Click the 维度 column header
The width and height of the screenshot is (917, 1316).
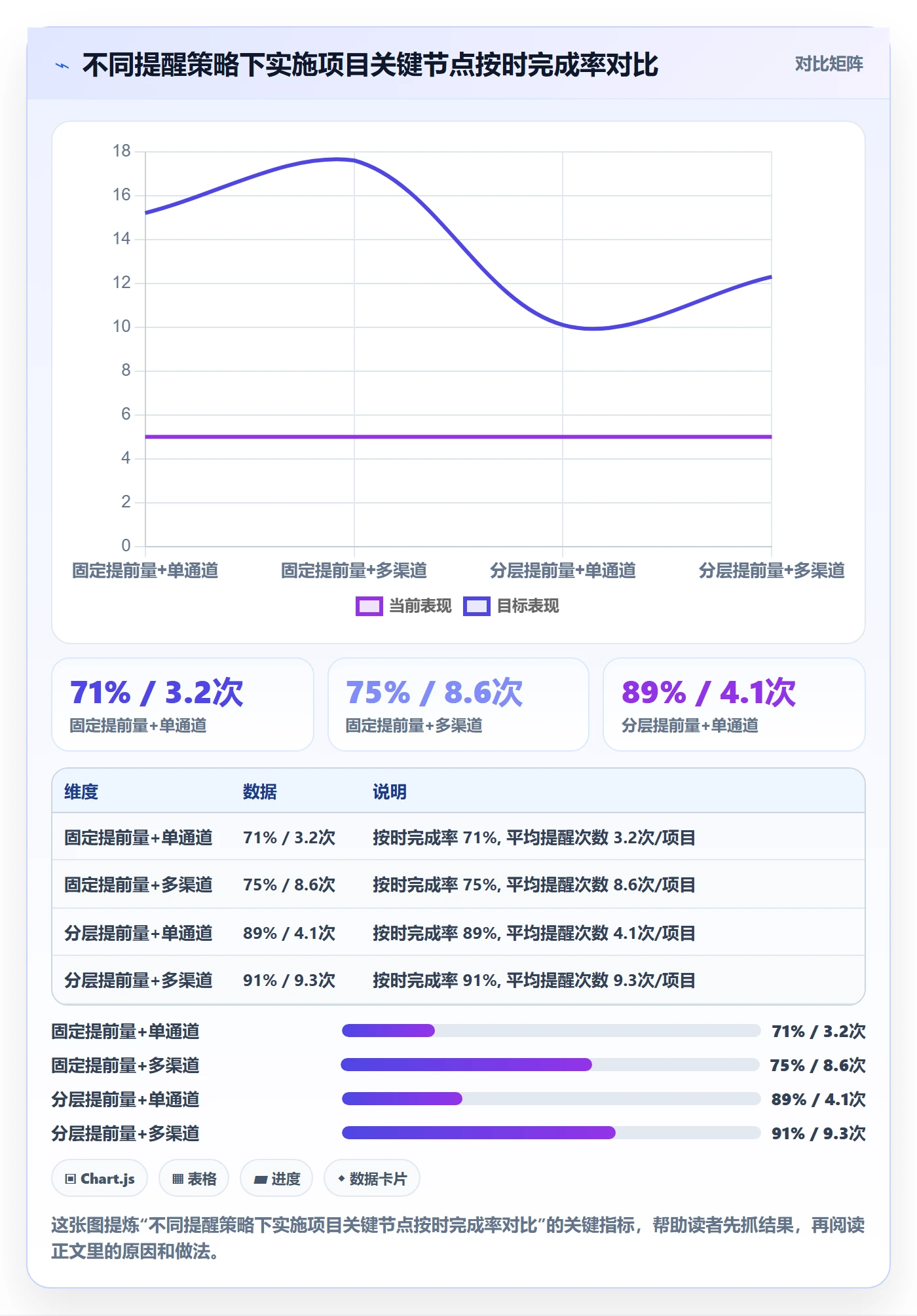(x=81, y=792)
